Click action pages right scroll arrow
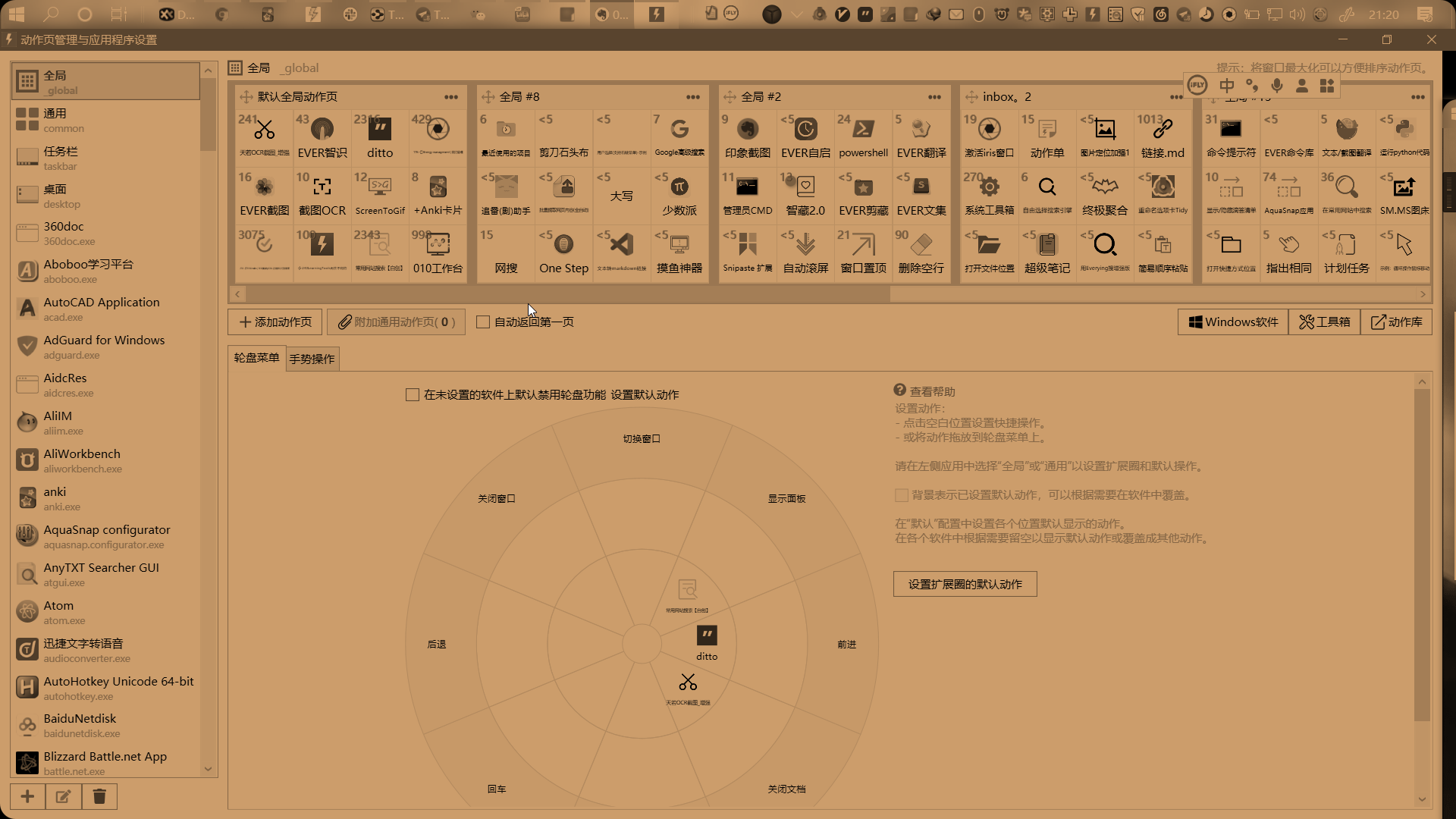Viewport: 1456px width, 819px height. (x=1423, y=294)
